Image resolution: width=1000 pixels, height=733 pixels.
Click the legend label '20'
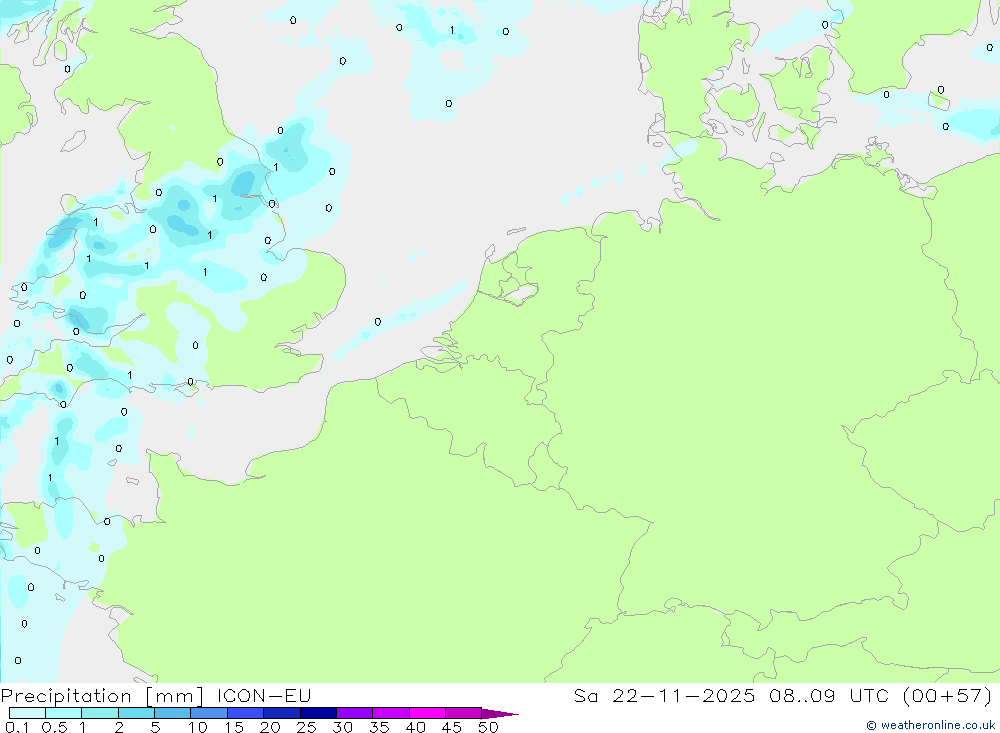270,727
